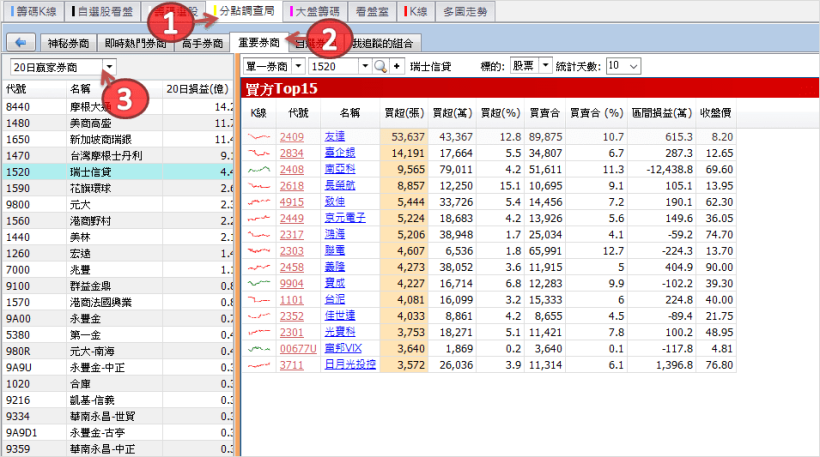Sort by the 20日損益(億) column header

(x=198, y=89)
